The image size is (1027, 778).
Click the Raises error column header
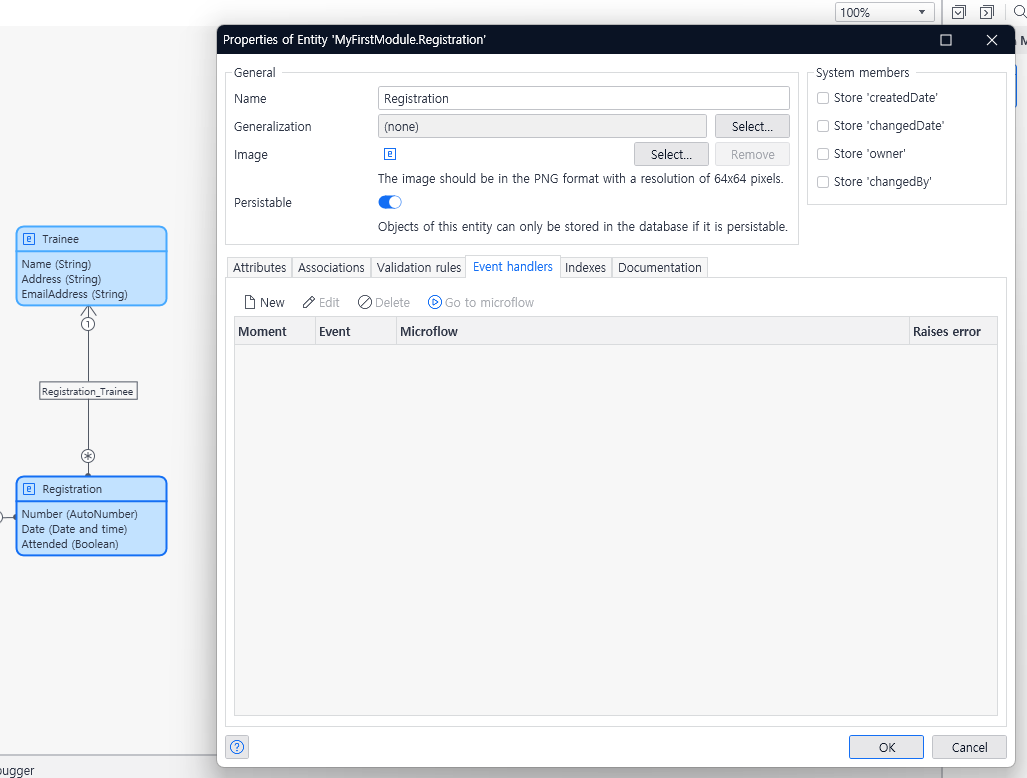(x=953, y=331)
